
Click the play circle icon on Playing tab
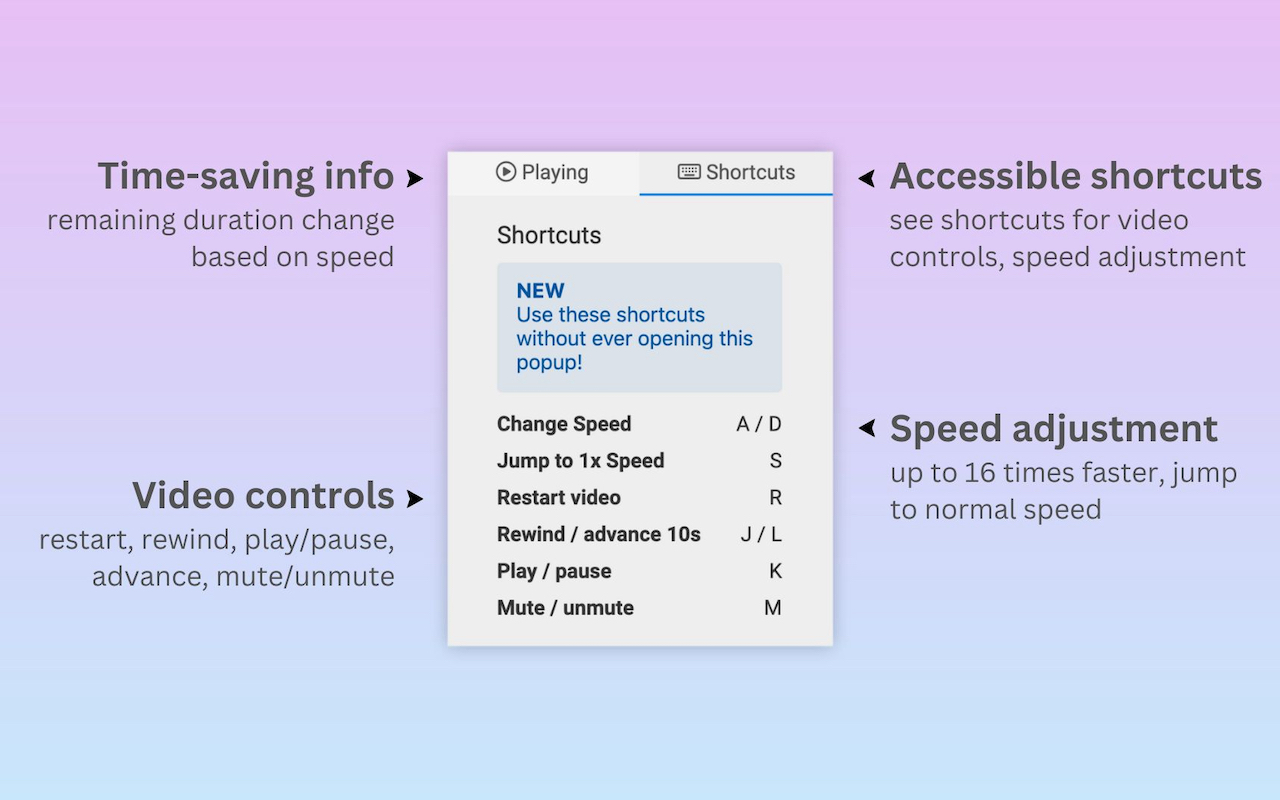click(506, 172)
